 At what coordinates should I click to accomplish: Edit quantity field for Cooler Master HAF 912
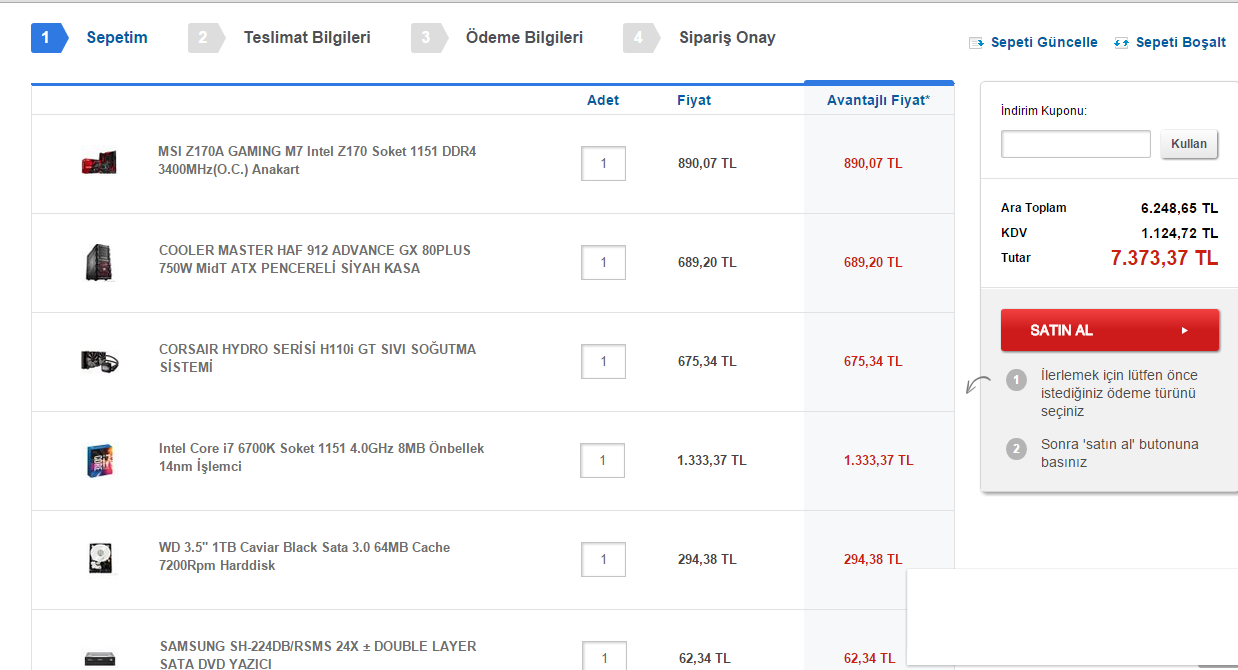pos(603,262)
